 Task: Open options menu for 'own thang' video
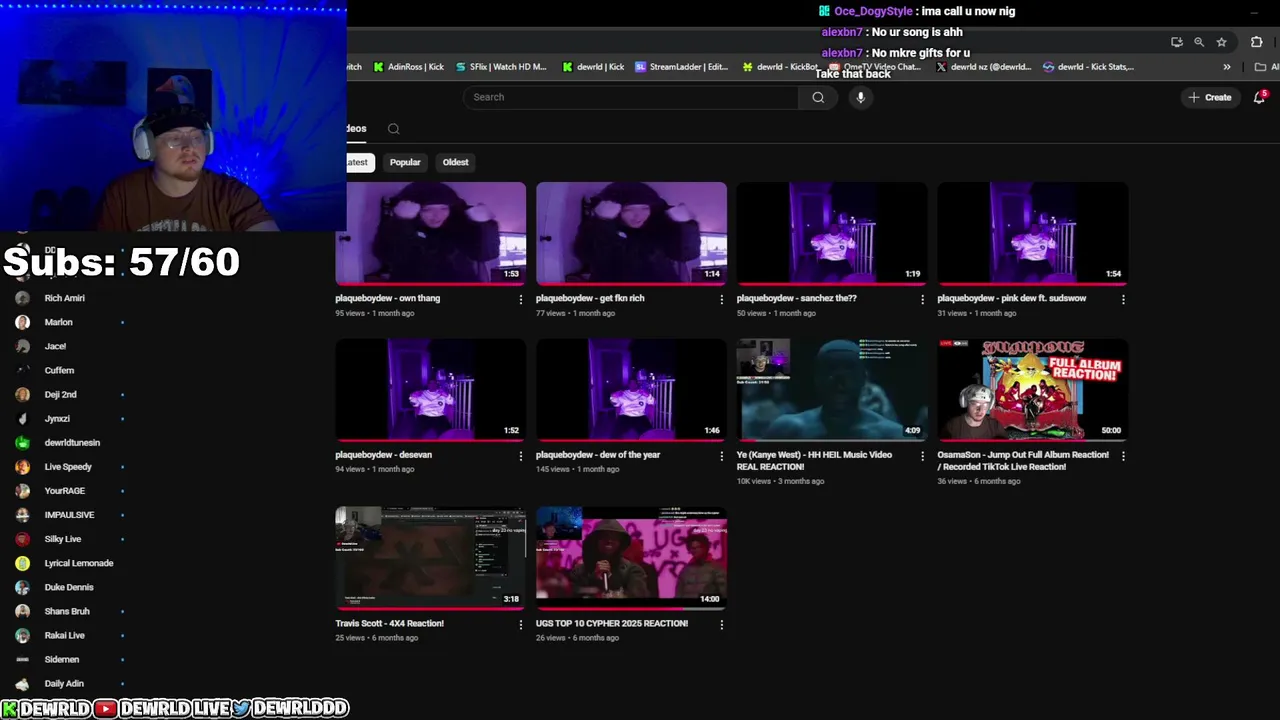point(520,299)
